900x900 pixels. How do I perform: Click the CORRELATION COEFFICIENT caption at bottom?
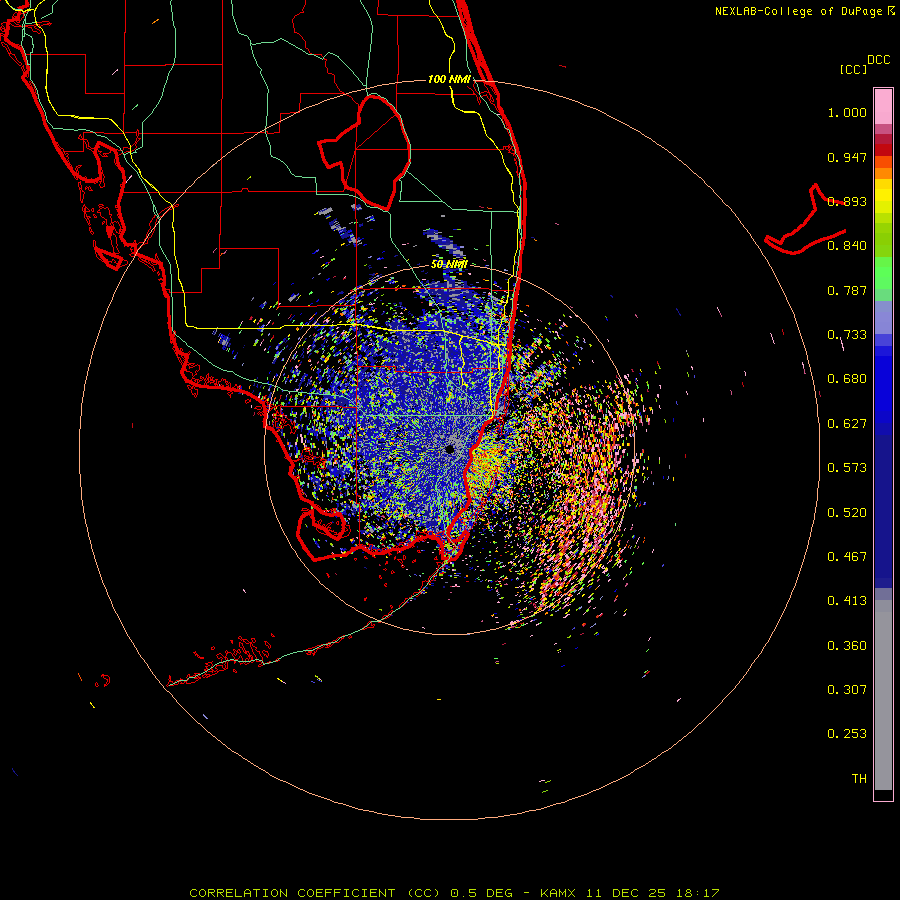pyautogui.click(x=454, y=893)
